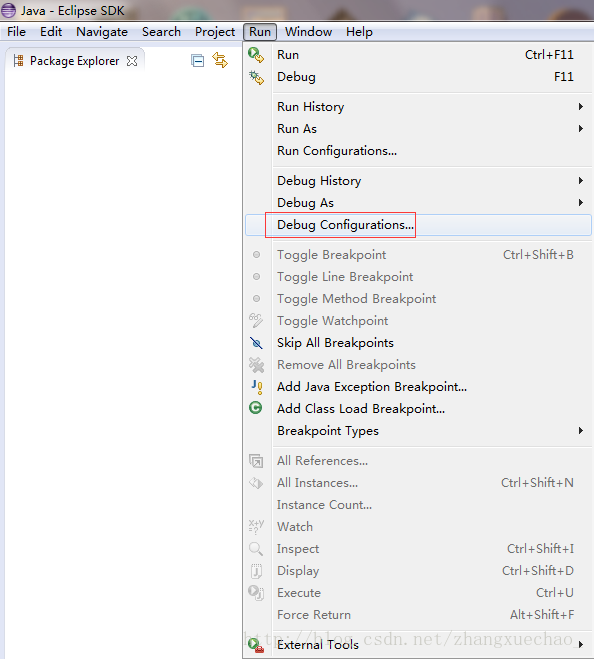Select Add Class Load Breakpoint...
The image size is (594, 659).
tap(418, 409)
